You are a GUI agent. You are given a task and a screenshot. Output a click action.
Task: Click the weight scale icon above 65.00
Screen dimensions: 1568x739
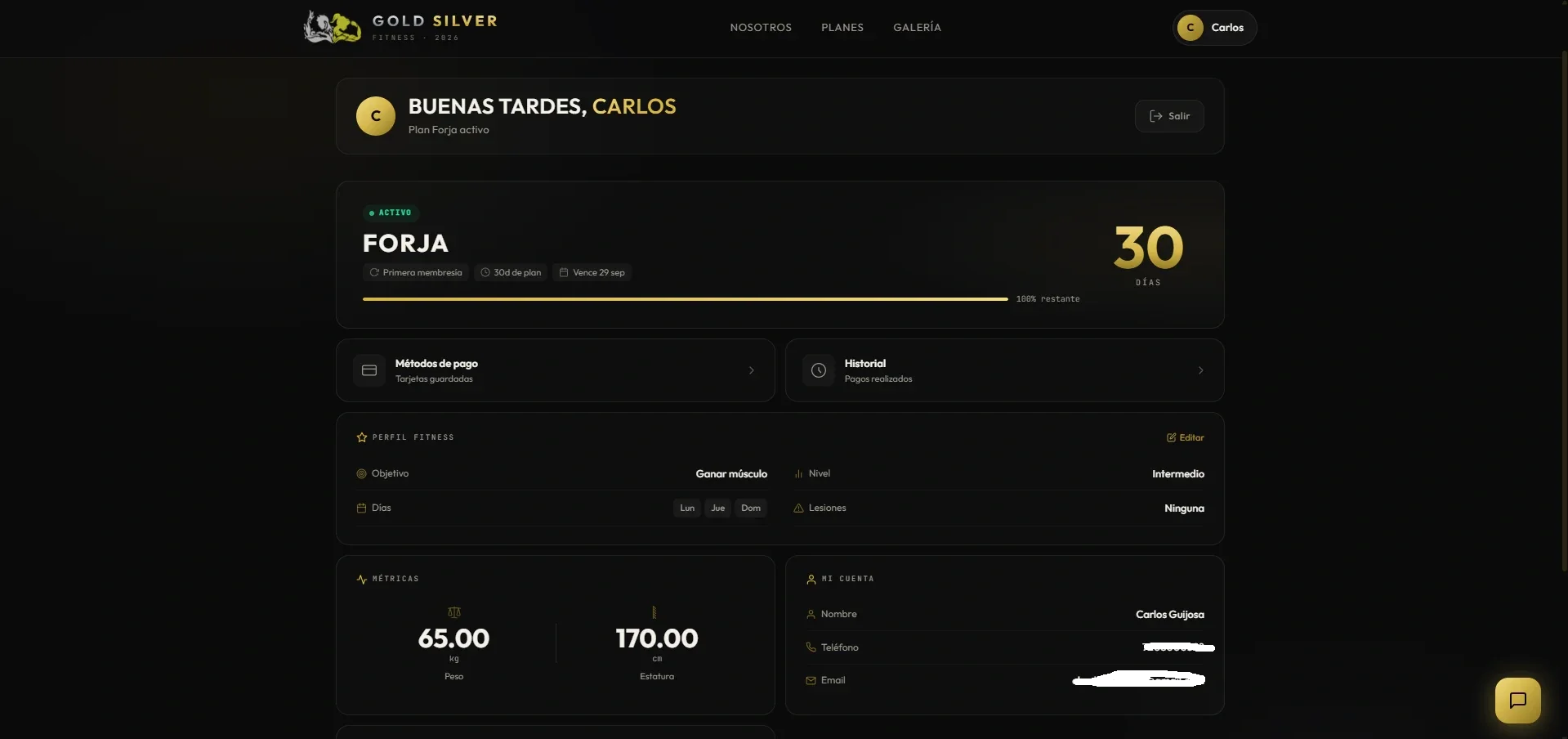[454, 612]
